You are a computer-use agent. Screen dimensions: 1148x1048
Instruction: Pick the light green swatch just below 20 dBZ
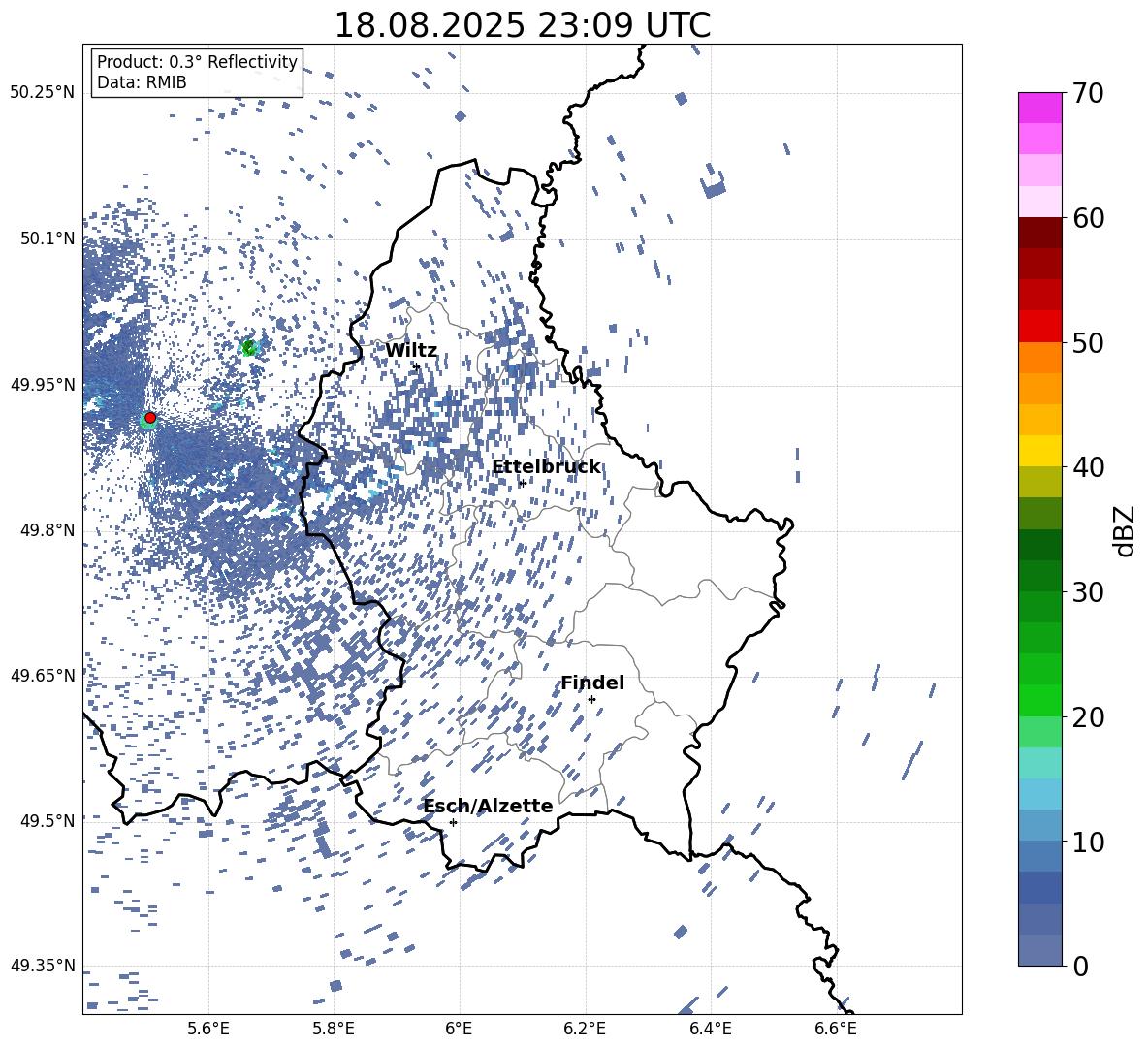tap(1040, 732)
